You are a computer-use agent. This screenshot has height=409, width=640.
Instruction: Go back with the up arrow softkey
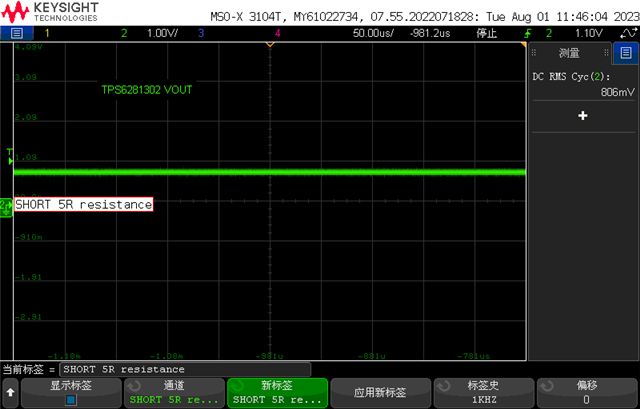click(10, 393)
